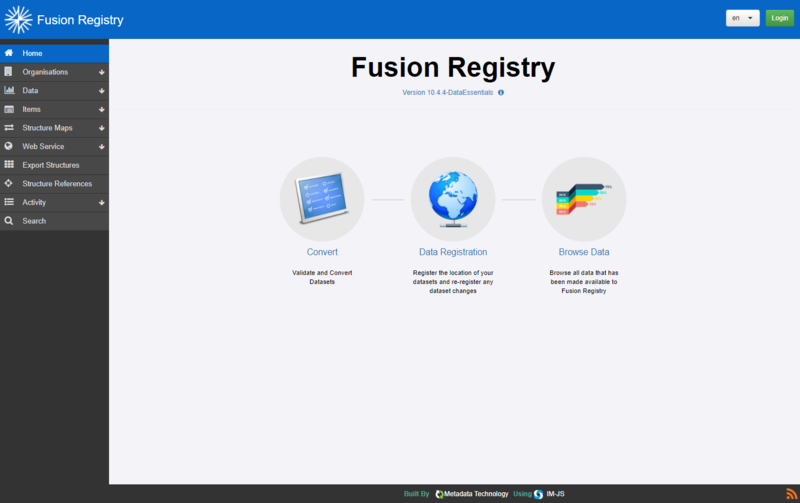This screenshot has width=800, height=503.
Task: Click the Browse Data chart image
Action: [584, 199]
